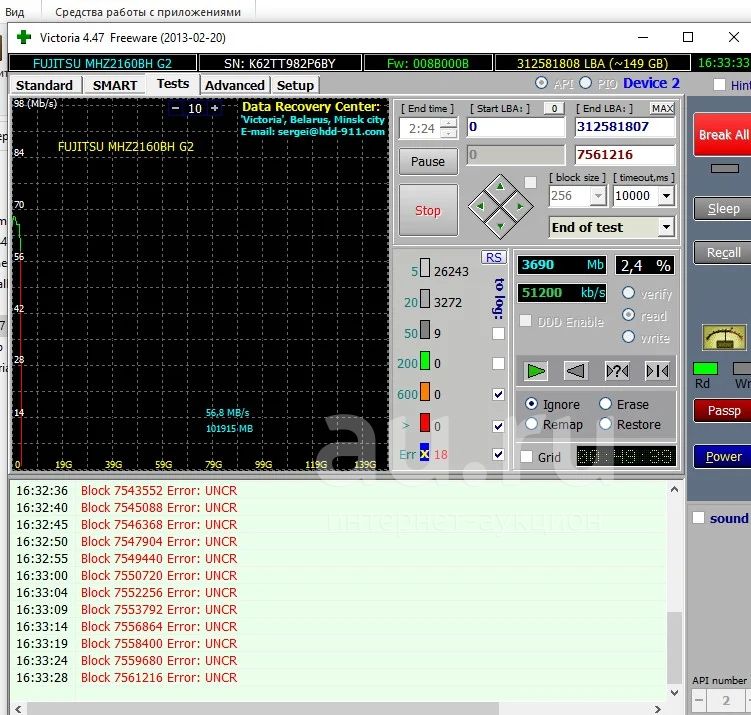Click the Pause button

(x=428, y=161)
